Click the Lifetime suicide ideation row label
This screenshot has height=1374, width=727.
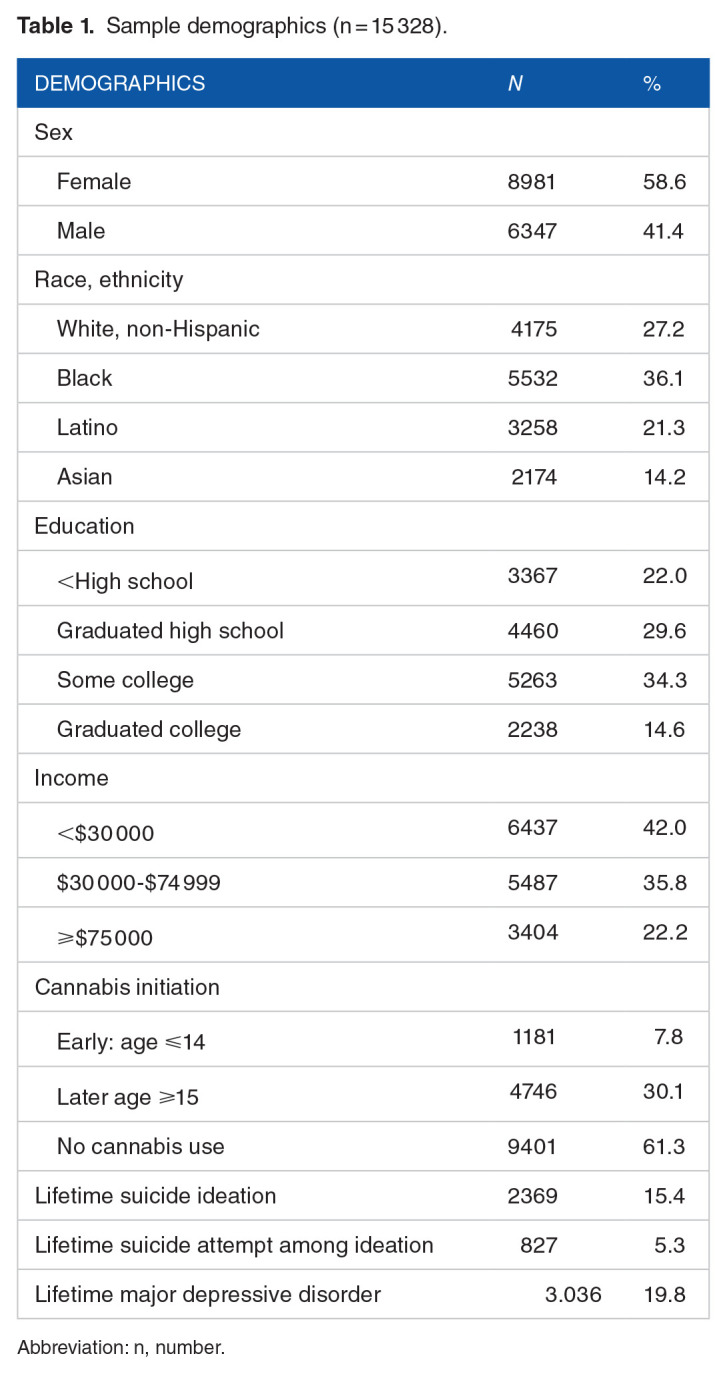click(x=155, y=1196)
